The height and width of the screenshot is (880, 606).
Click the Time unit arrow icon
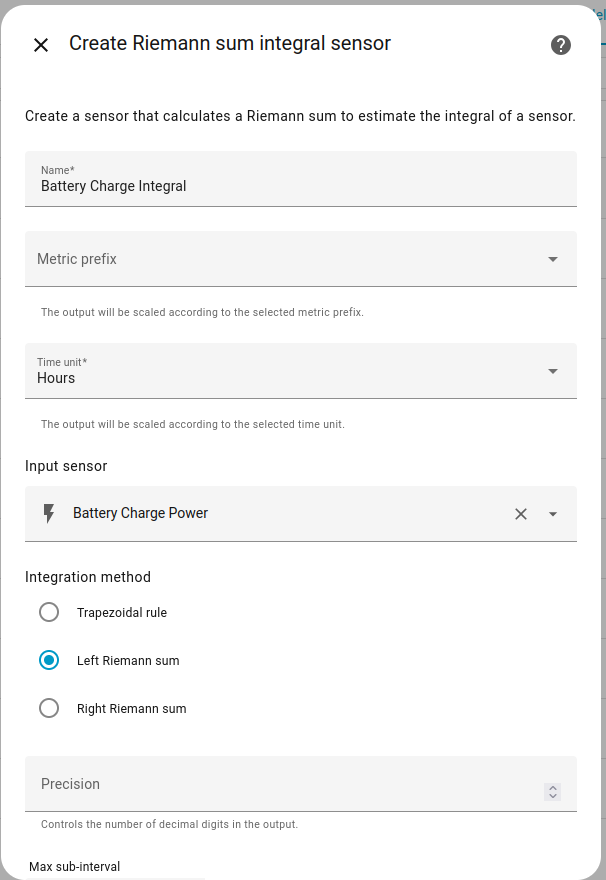click(x=553, y=372)
